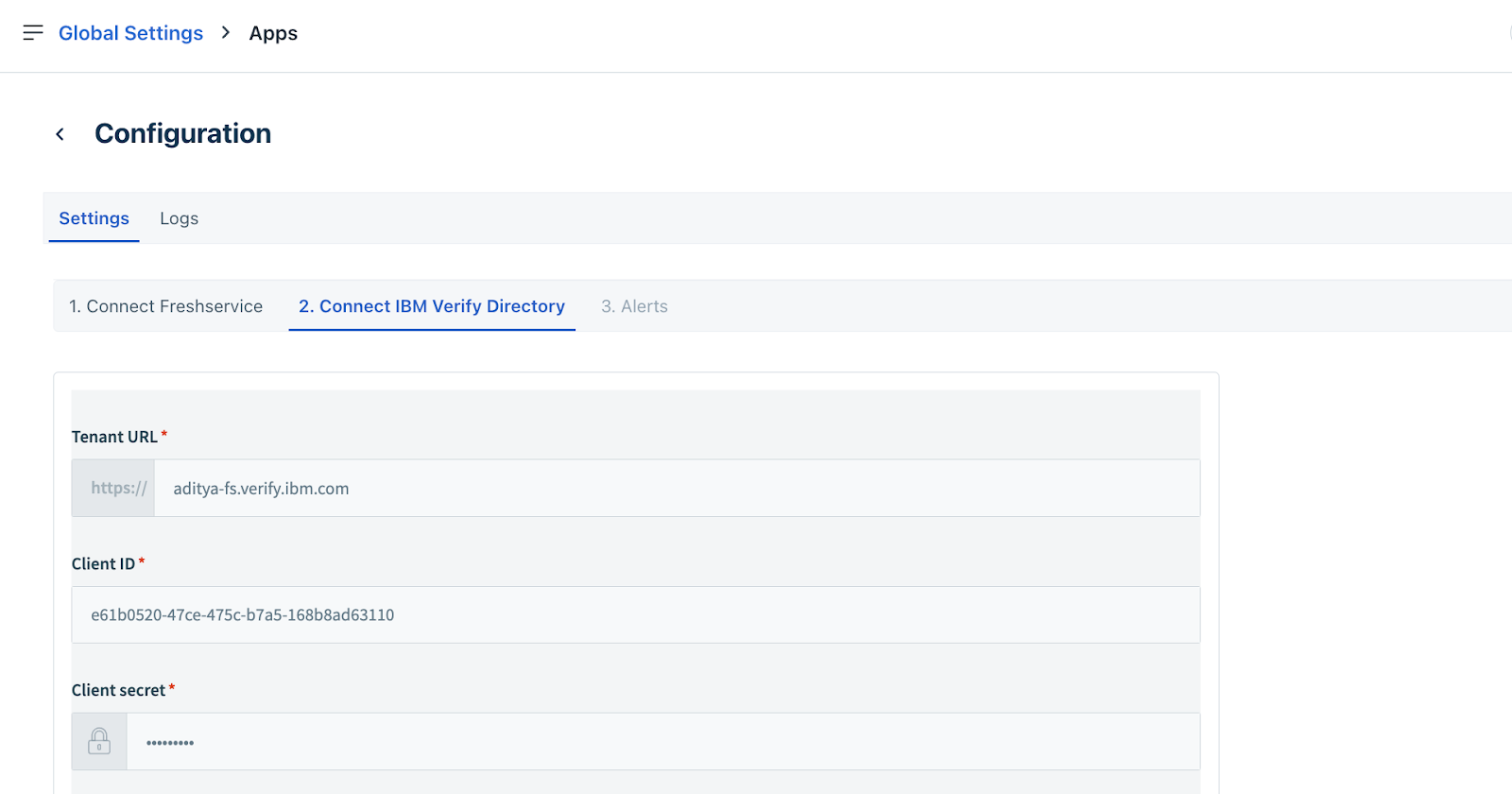Viewport: 1512px width, 794px height.
Task: Click the Tenant URL field label
Action: tap(114, 437)
